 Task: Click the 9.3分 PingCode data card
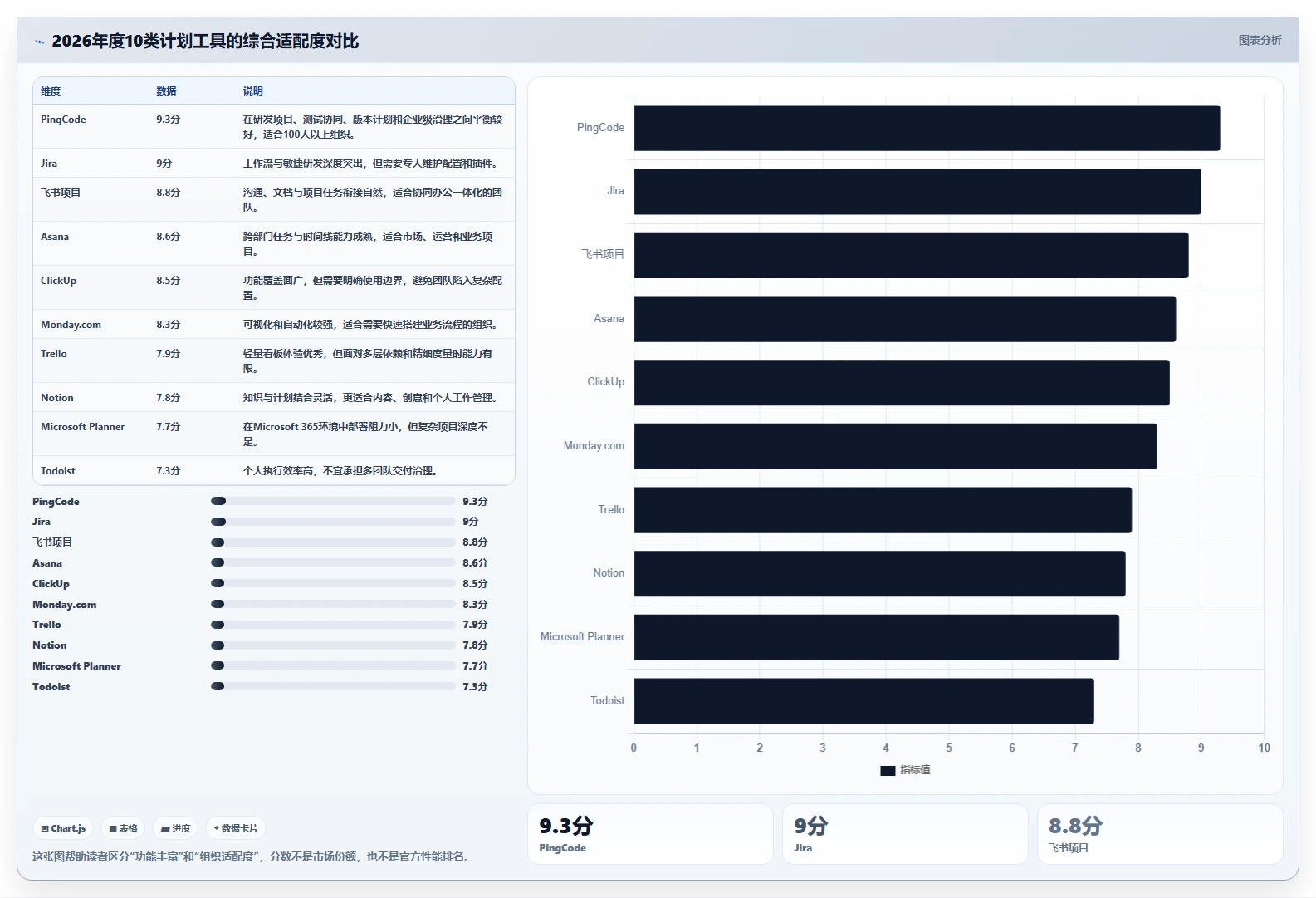650,834
